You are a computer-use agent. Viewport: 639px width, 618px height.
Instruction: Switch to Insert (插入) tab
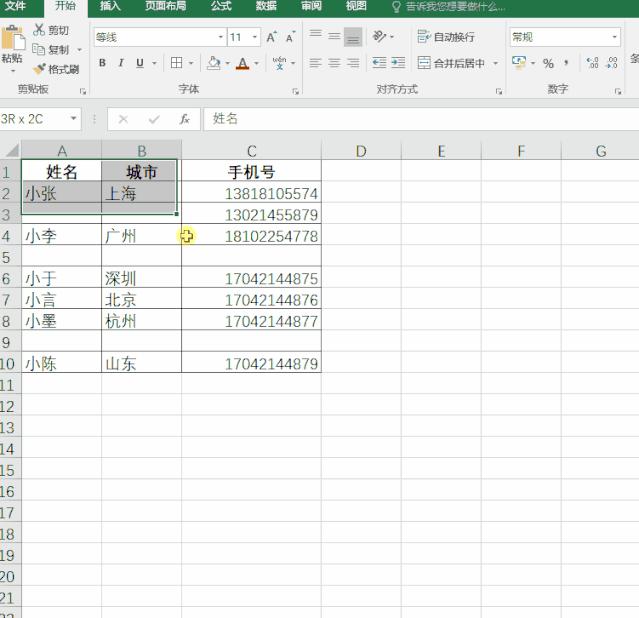click(x=110, y=6)
